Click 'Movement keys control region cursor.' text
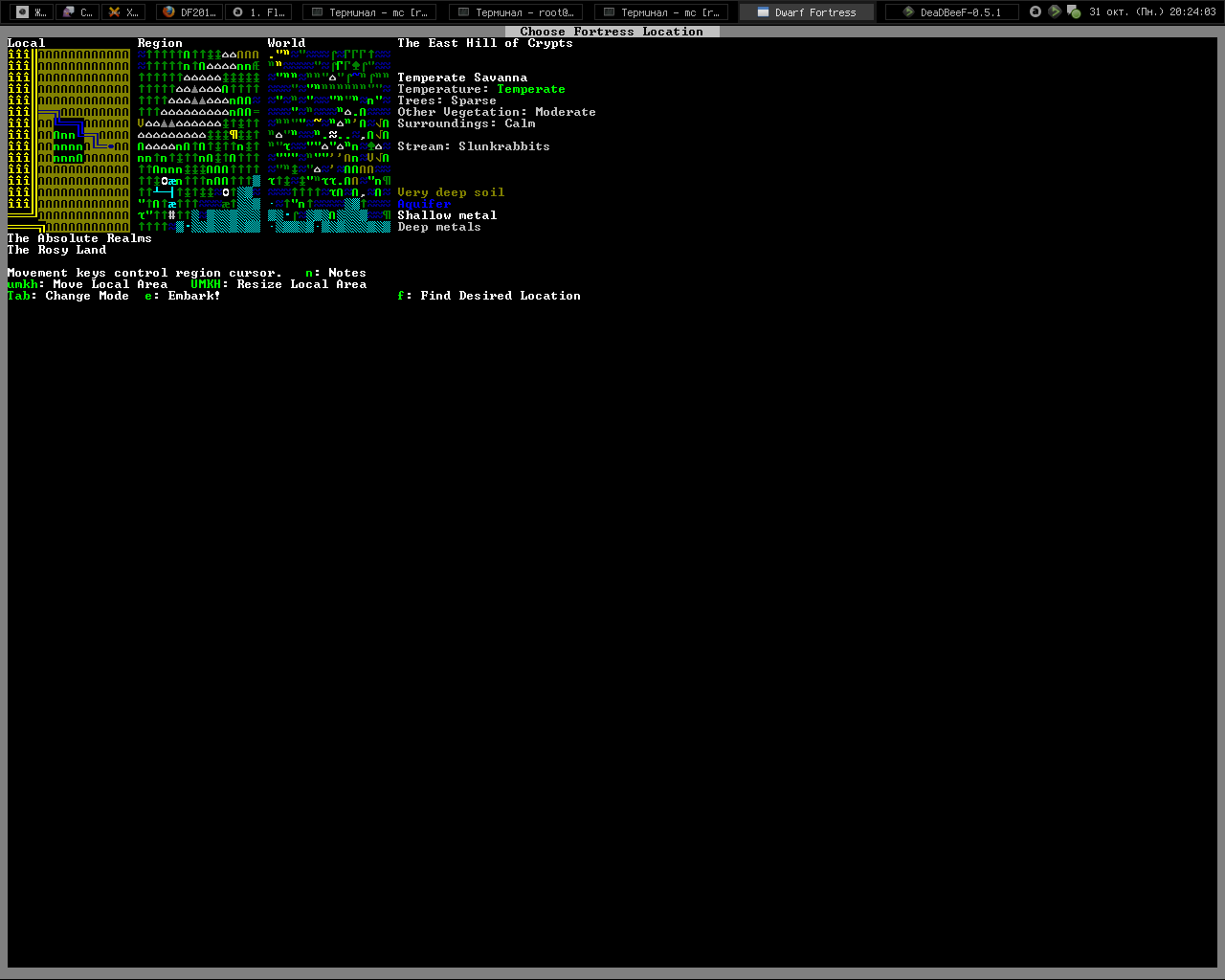This screenshot has width=1225, height=980. click(145, 273)
